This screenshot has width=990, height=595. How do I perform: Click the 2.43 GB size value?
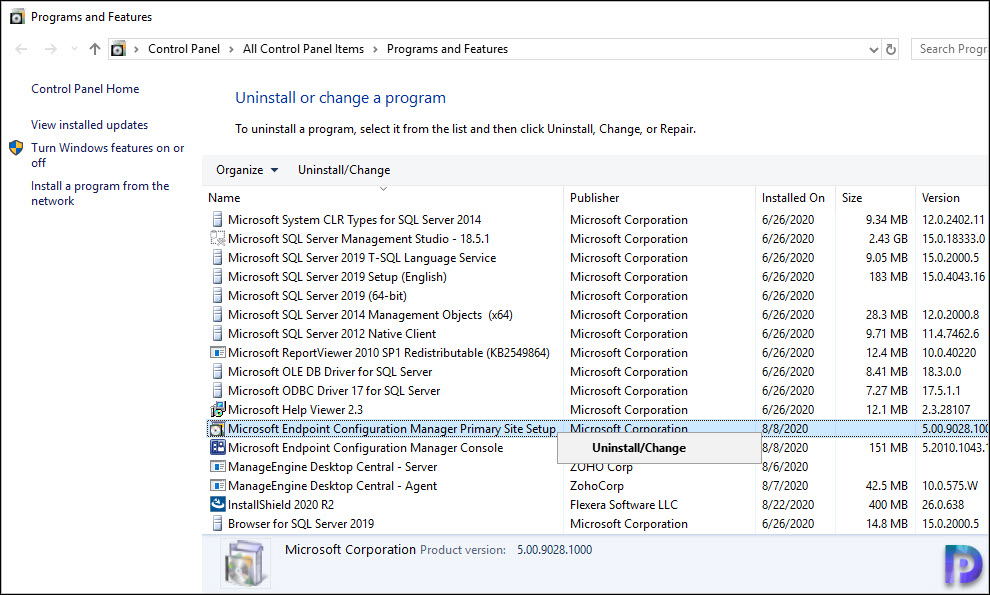point(888,239)
